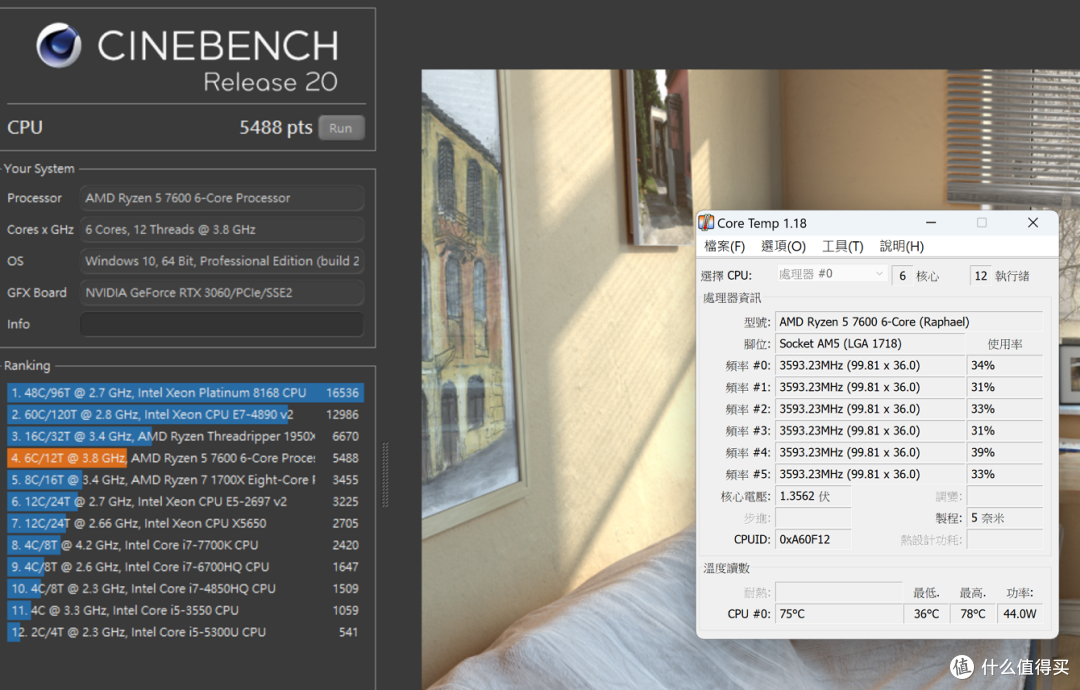Select ranking row Intel Xeon CPU X5650
Image resolution: width=1080 pixels, height=690 pixels.
click(x=185, y=523)
